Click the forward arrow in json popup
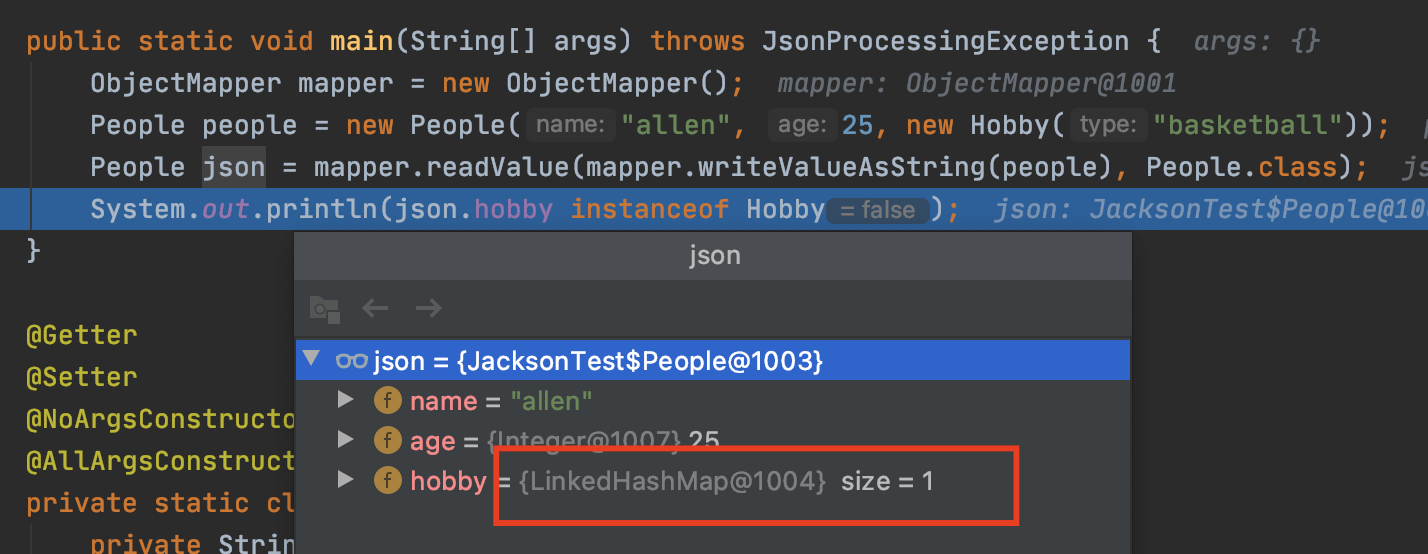1428x554 pixels. point(428,308)
